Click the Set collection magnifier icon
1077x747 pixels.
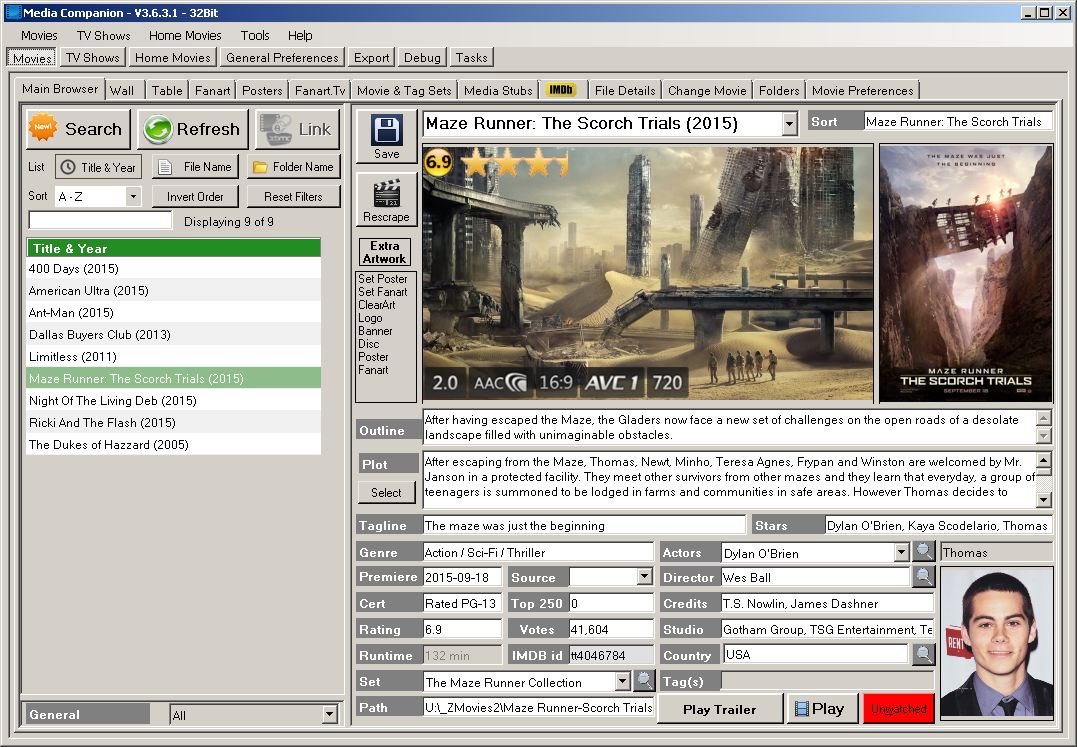644,681
